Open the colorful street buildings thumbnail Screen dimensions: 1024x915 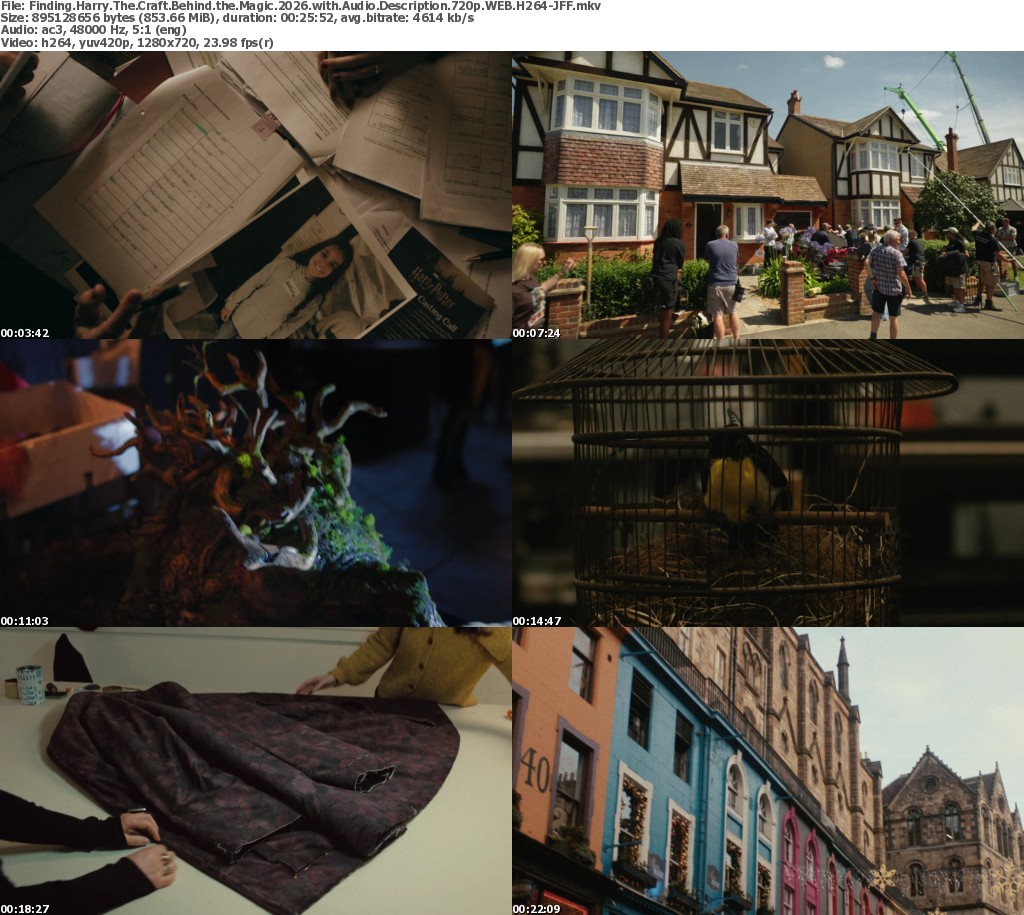pyautogui.click(x=767, y=770)
